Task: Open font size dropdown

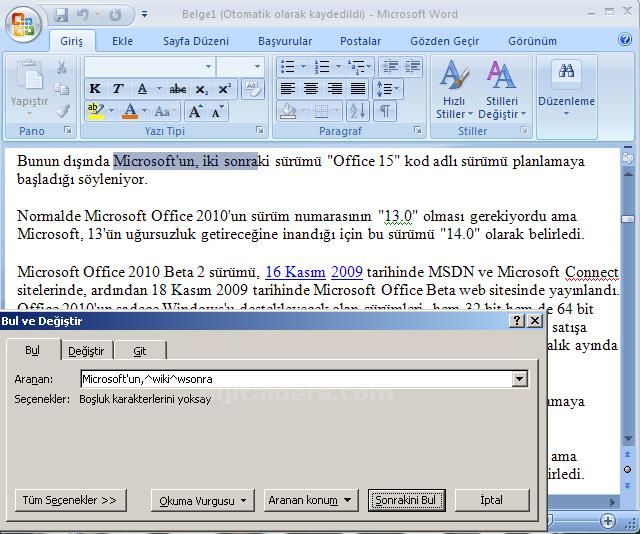Action: pos(257,66)
